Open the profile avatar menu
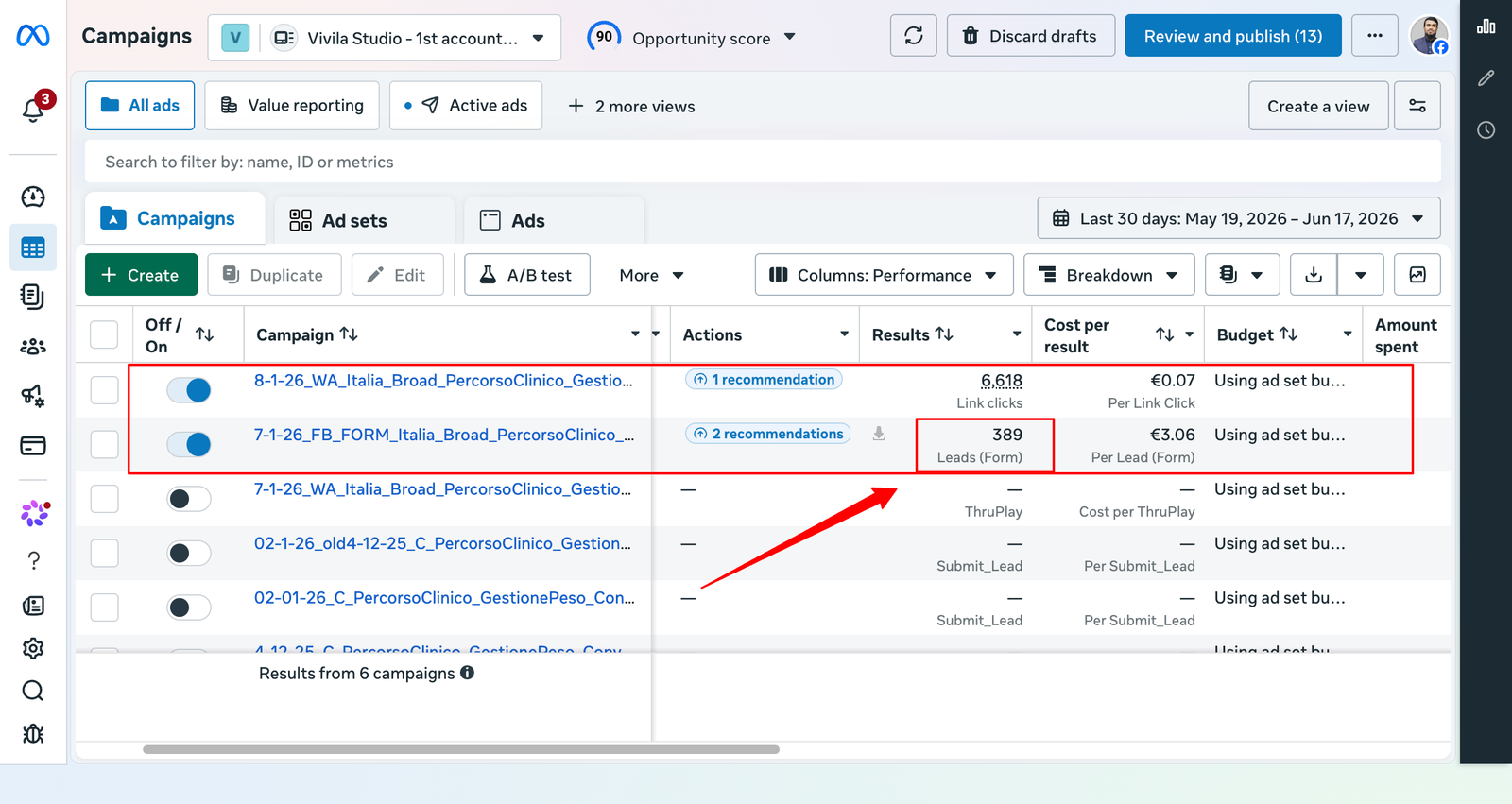The image size is (1512, 804). (1429, 36)
